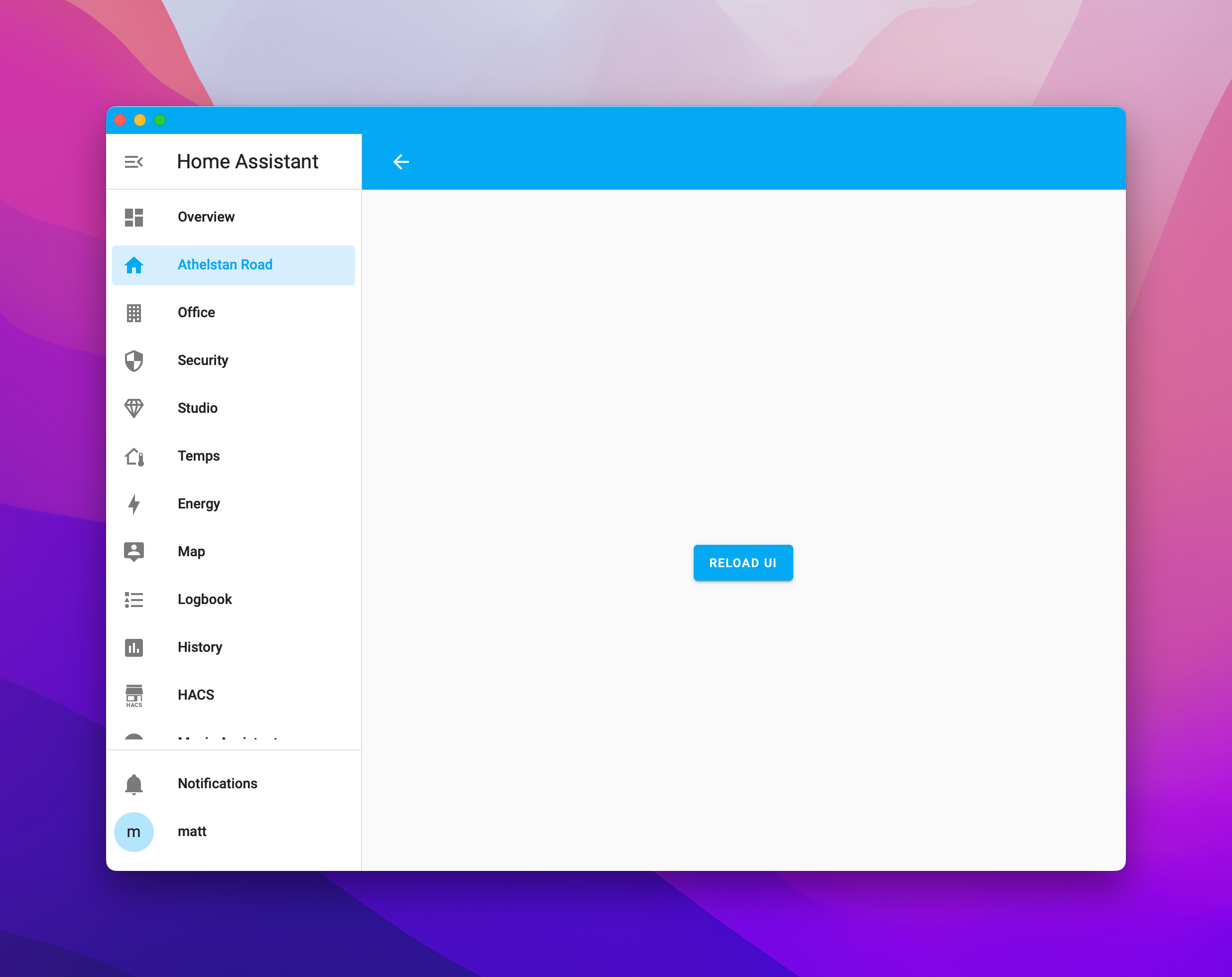Open the HACS store icon

(x=134, y=695)
